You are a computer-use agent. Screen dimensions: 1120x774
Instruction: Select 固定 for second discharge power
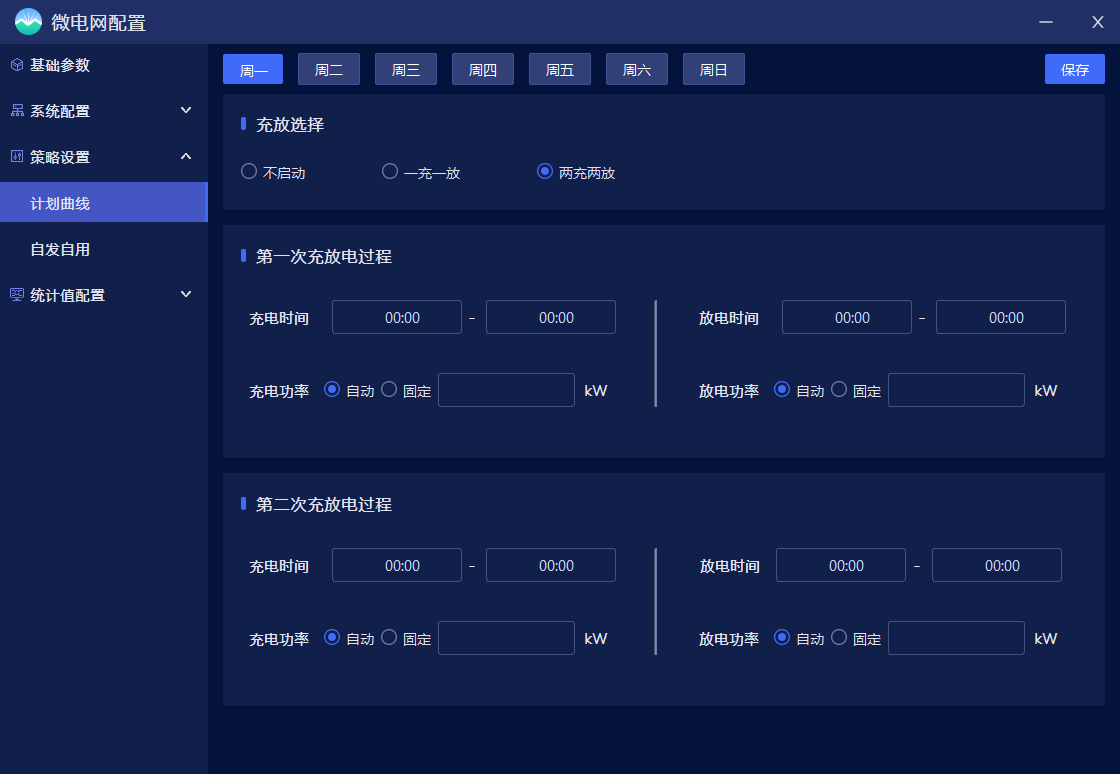coord(838,637)
